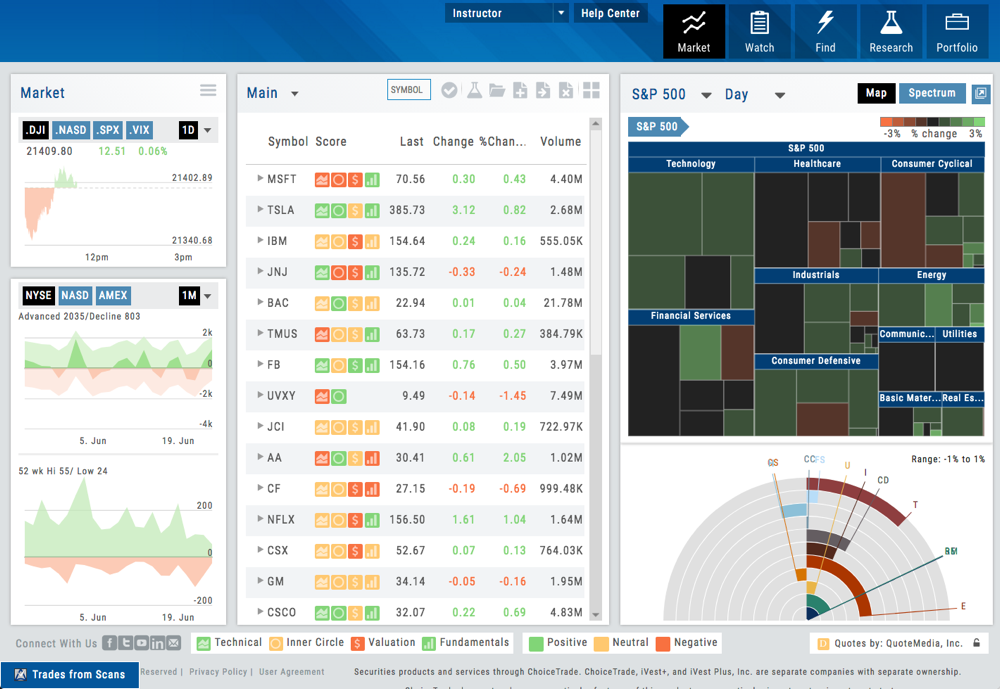Viewport: 1000px width, 689px height.
Task: Click the open folder icon in Main toolbar
Action: pyautogui.click(x=497, y=91)
